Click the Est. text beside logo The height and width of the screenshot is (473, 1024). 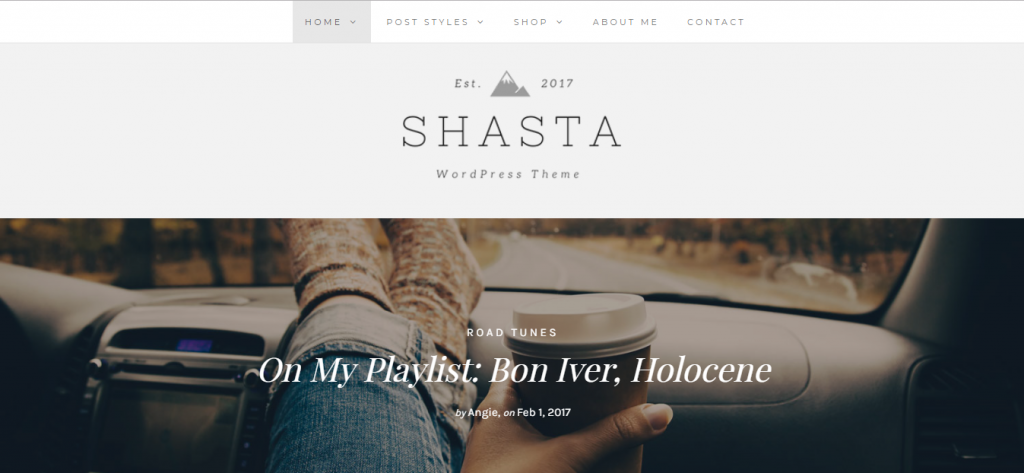tap(468, 84)
